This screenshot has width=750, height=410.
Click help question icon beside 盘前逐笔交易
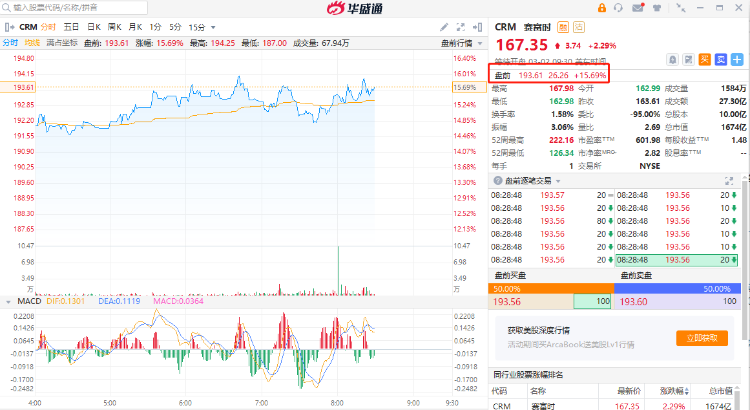tap(497, 181)
